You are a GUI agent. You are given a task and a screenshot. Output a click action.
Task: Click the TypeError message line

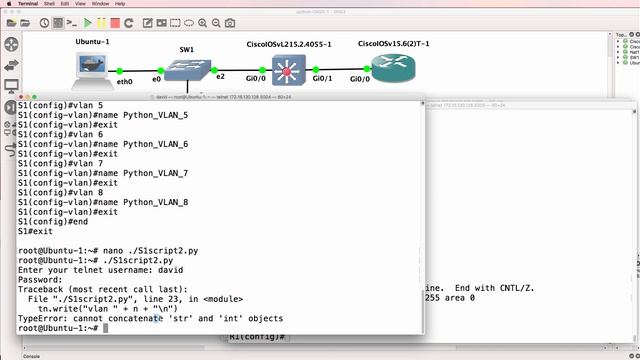150,318
